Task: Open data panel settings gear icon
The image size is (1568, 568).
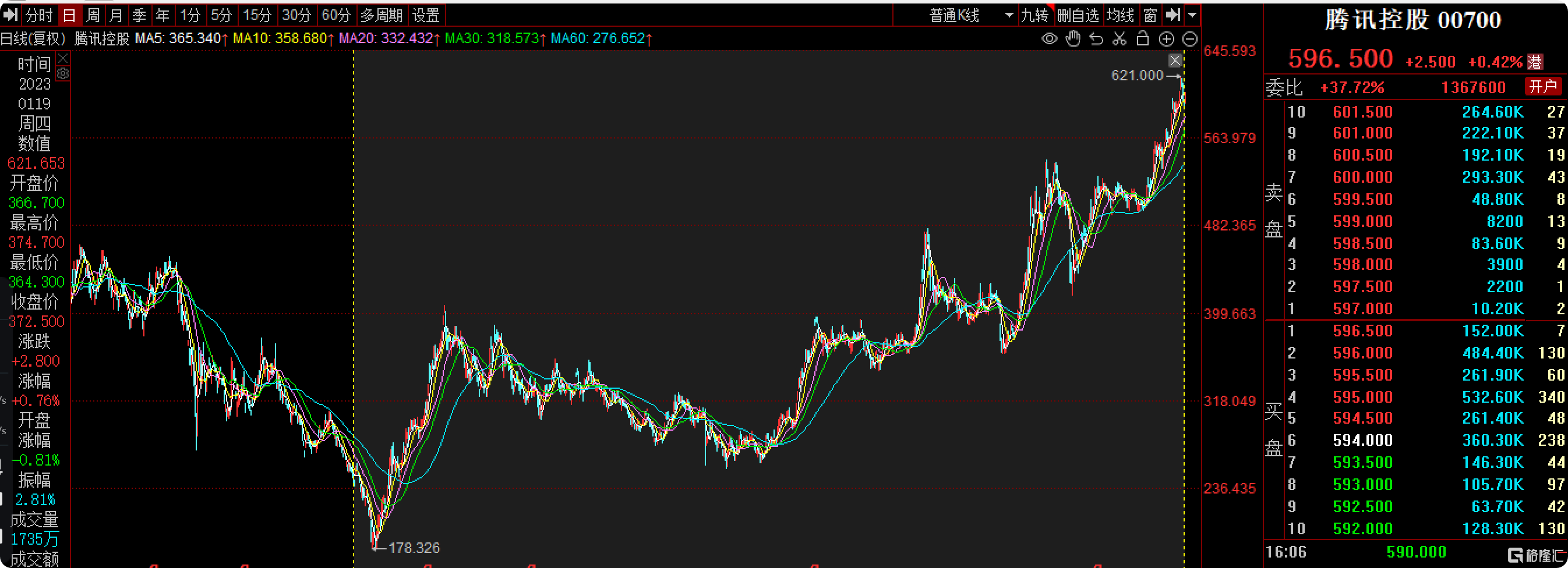Action: (63, 73)
